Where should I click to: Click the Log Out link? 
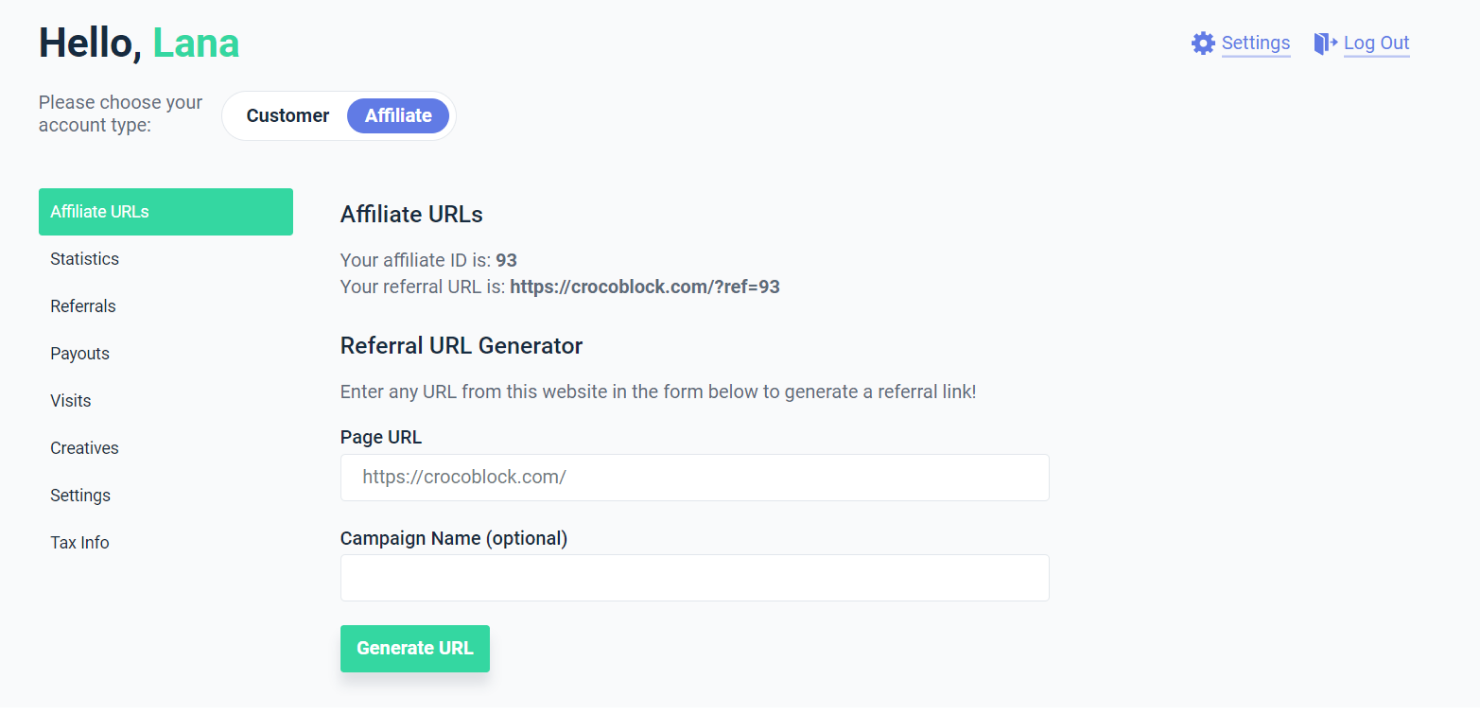(1376, 43)
